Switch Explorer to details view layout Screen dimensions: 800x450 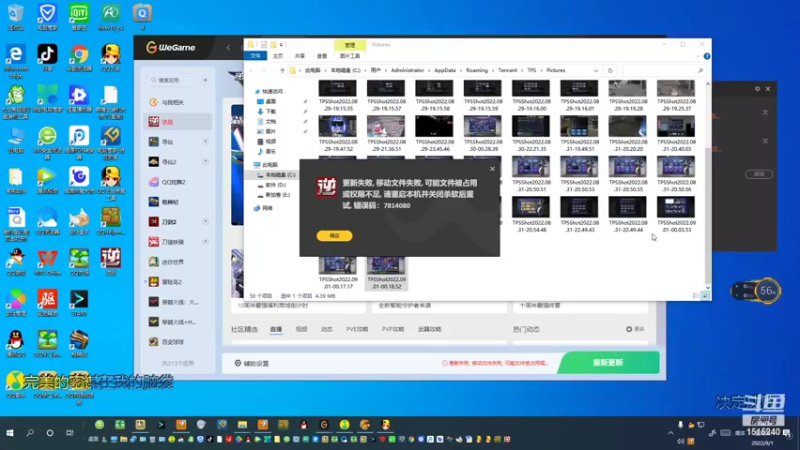click(x=696, y=295)
